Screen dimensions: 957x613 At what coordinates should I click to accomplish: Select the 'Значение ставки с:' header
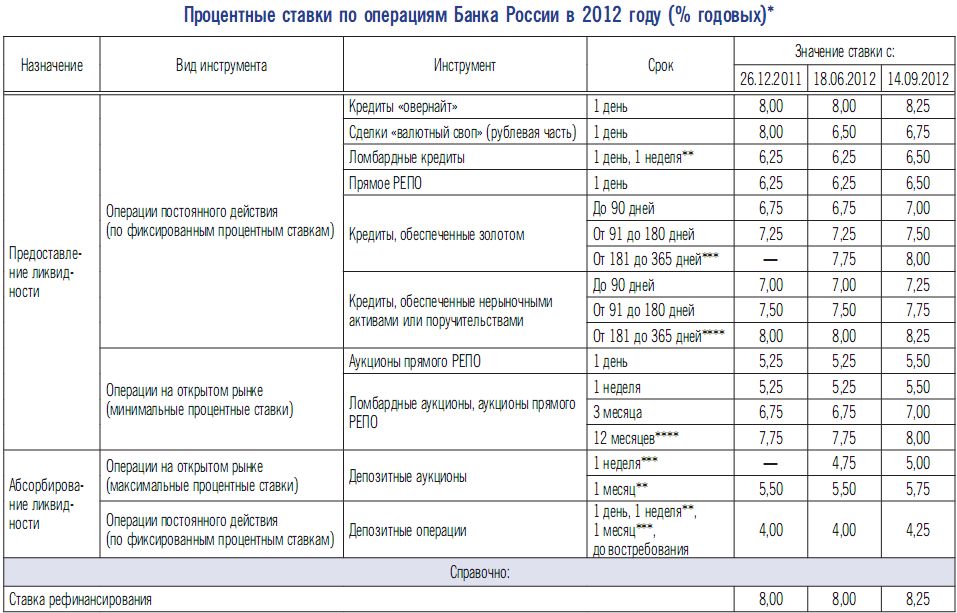(x=844, y=51)
